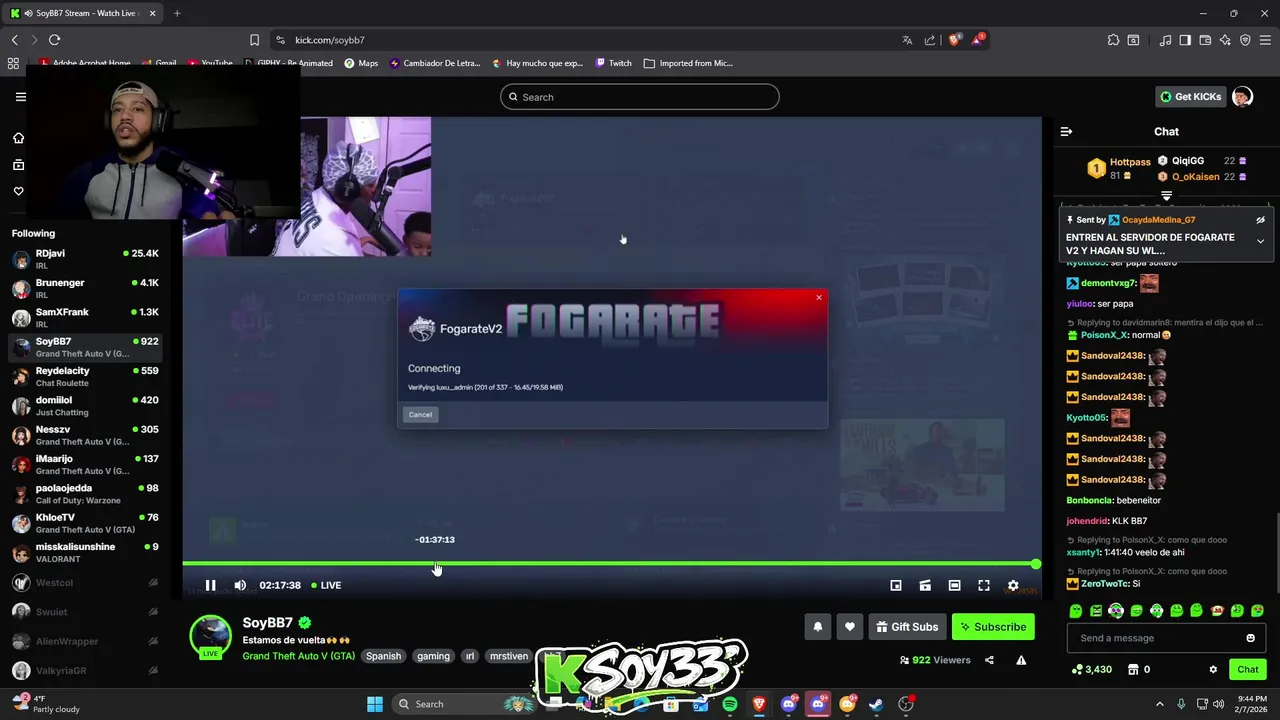Open RDjavi channel in Following
1280x720 pixels.
85,259
